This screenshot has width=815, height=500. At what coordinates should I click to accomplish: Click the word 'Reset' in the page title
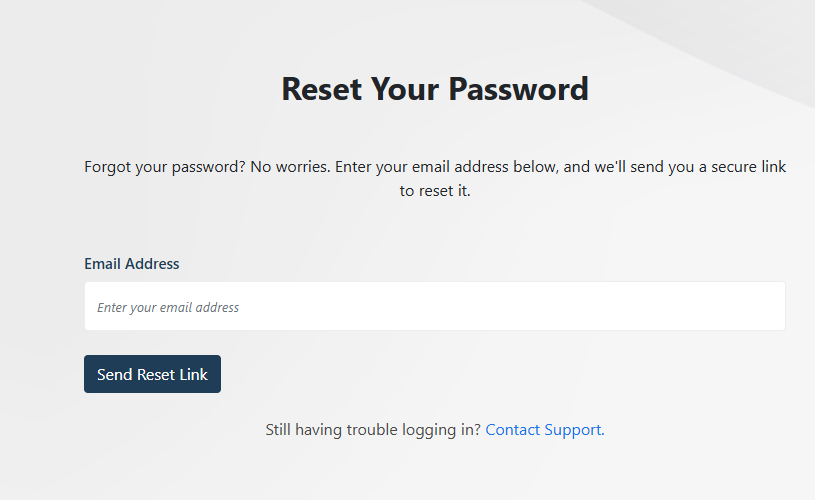pyautogui.click(x=321, y=89)
